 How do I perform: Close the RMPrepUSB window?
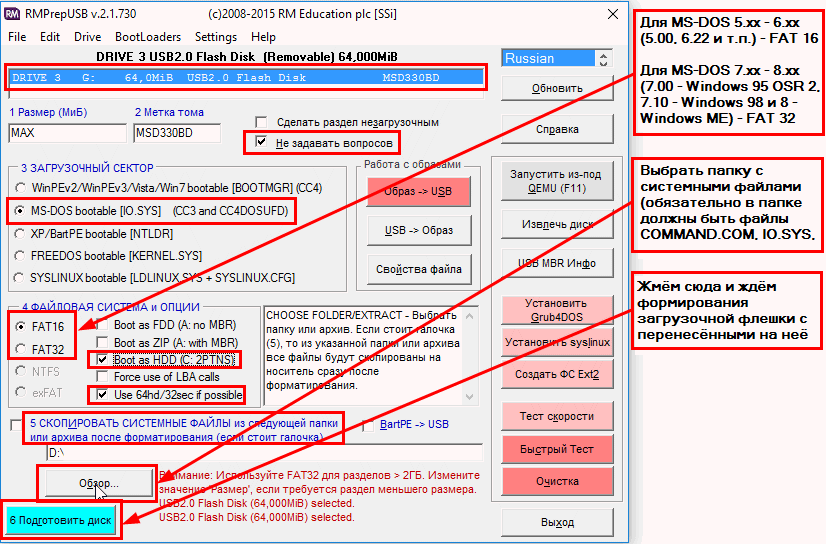[613, 14]
